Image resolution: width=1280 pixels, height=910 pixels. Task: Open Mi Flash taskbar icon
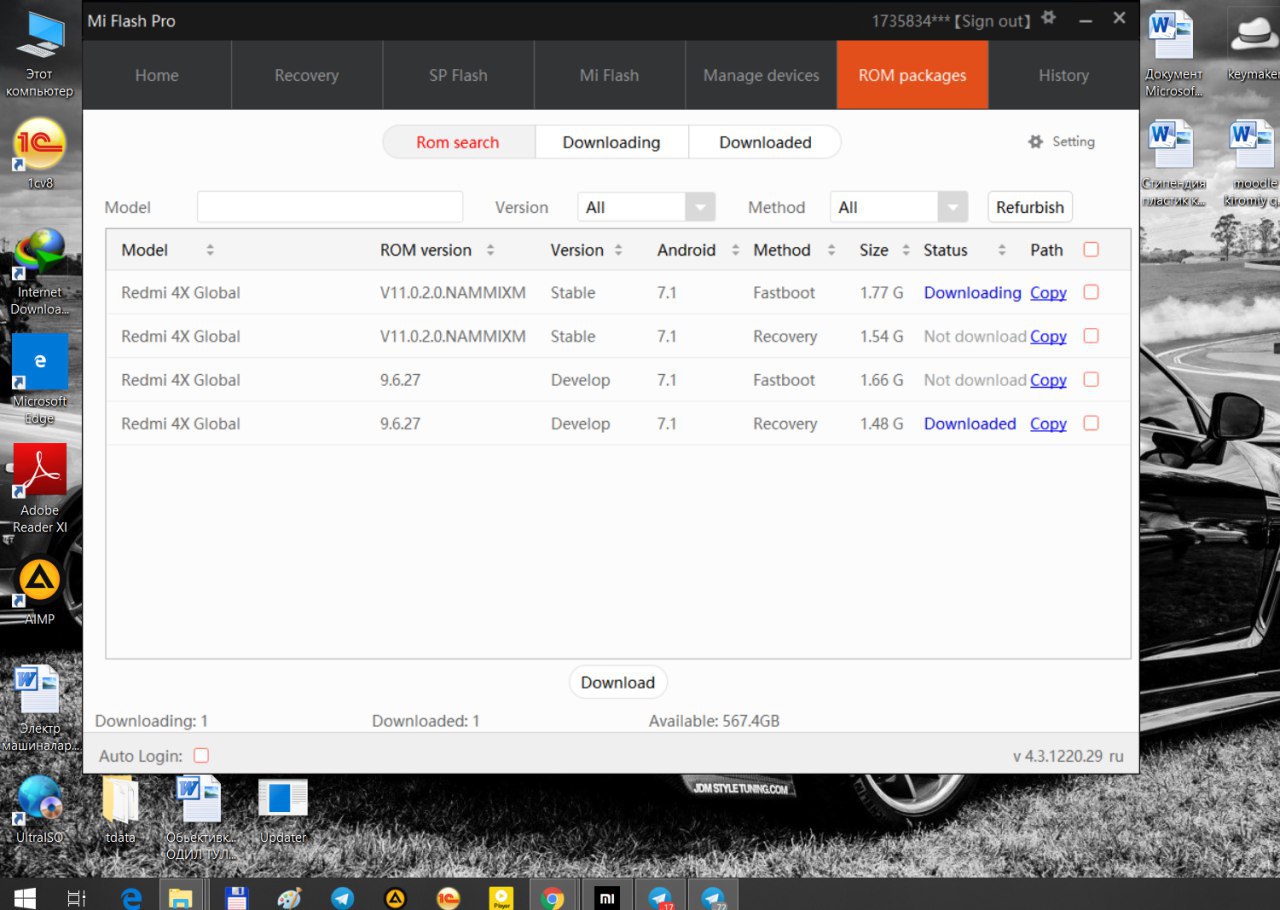click(x=607, y=897)
